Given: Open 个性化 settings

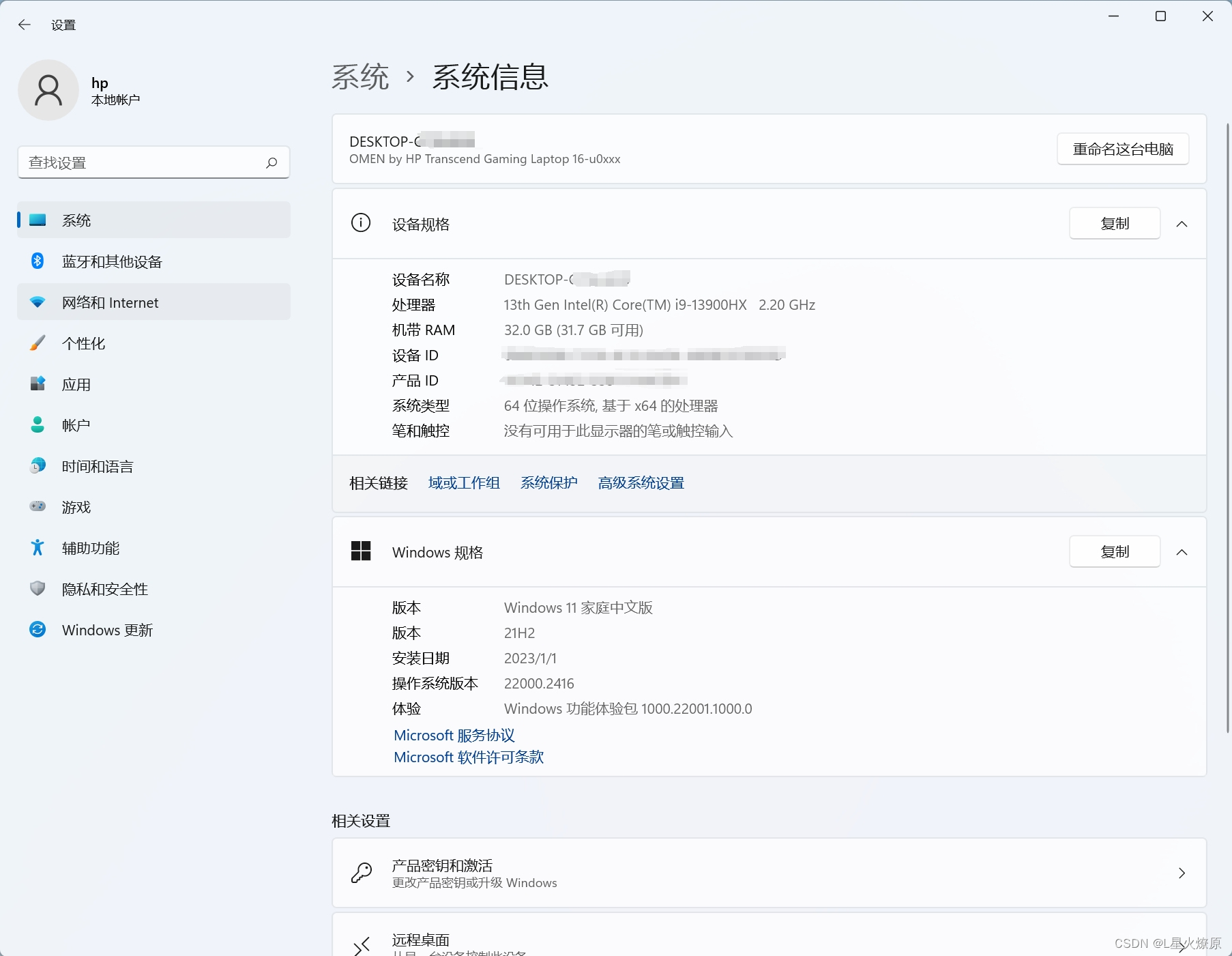Looking at the screenshot, I should pyautogui.click(x=154, y=343).
